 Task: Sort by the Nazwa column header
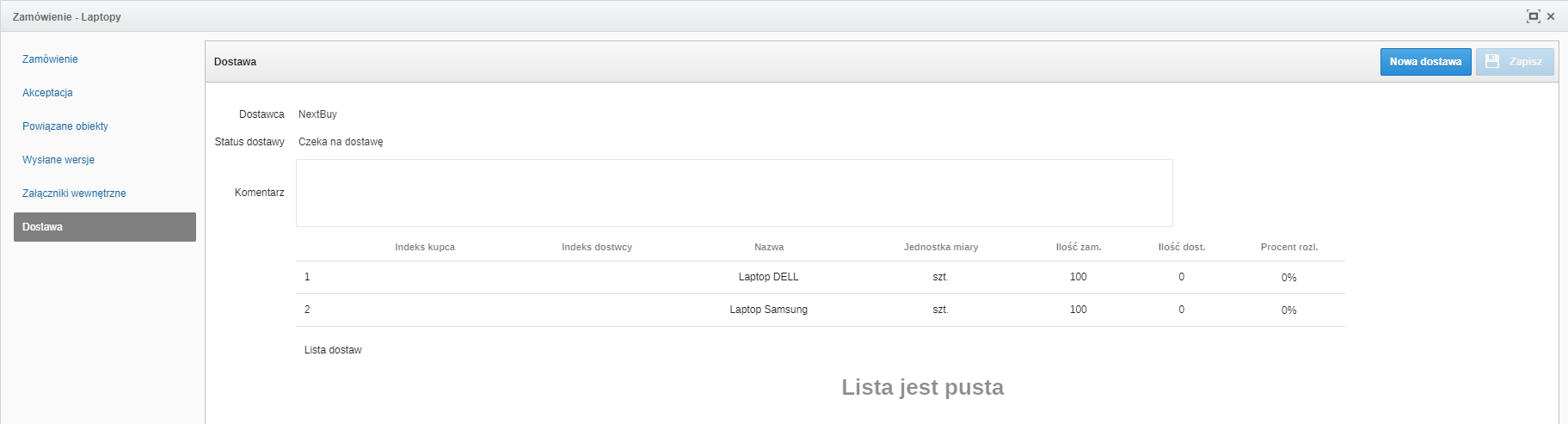(x=769, y=247)
